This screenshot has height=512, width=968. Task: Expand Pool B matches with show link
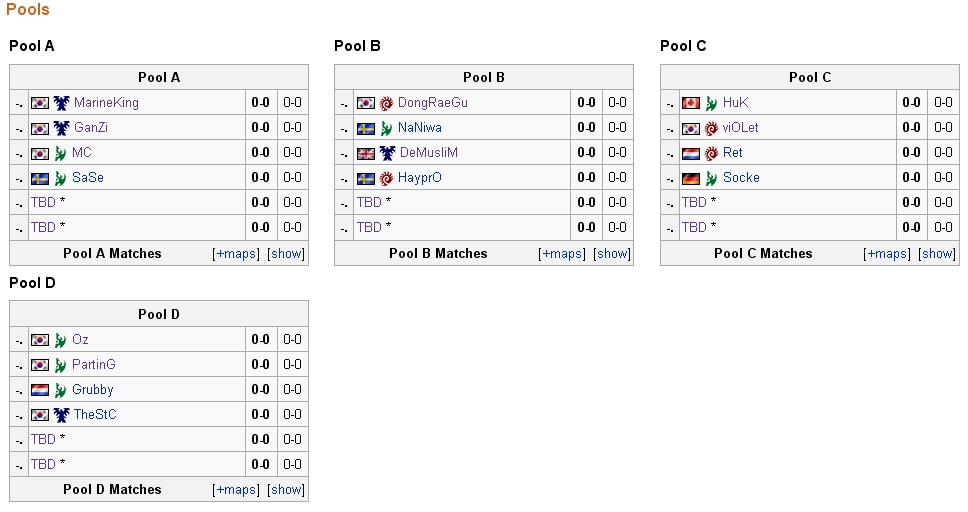(x=612, y=254)
